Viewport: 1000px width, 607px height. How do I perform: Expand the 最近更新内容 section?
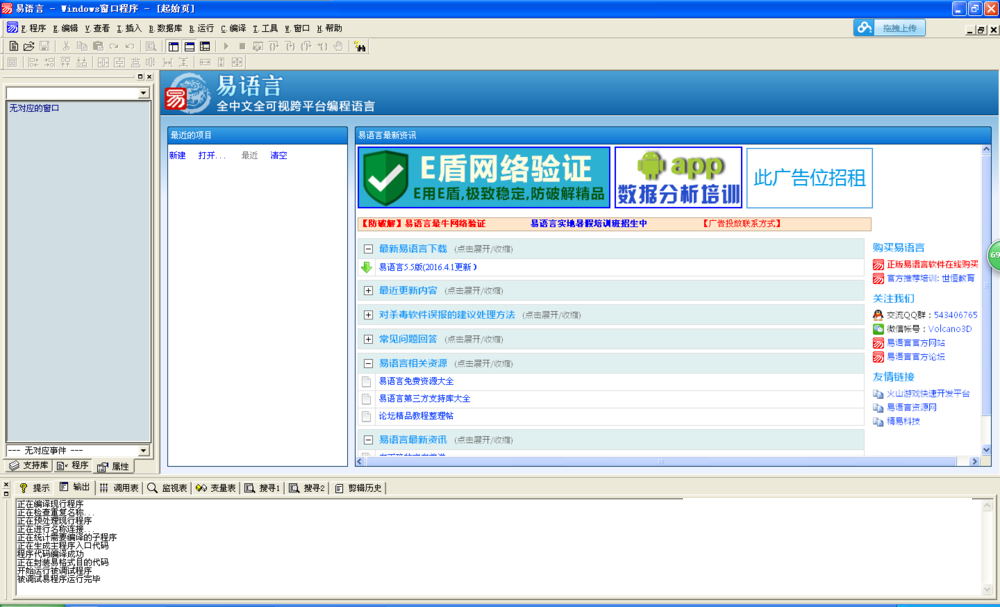(x=368, y=291)
